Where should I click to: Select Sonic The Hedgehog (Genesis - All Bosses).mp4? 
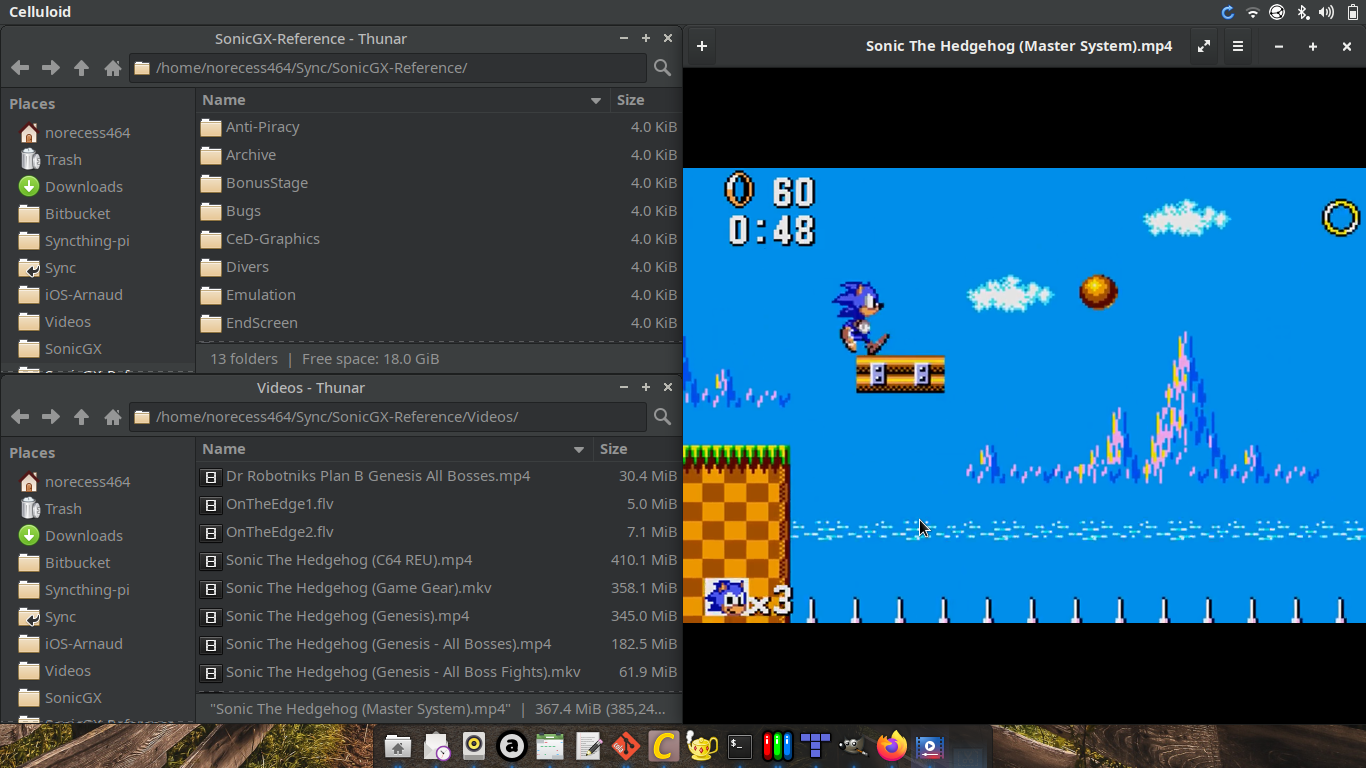point(438,644)
